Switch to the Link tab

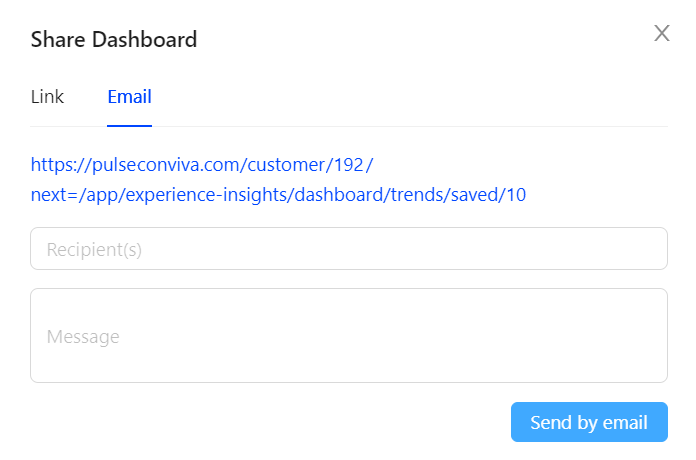coord(47,97)
